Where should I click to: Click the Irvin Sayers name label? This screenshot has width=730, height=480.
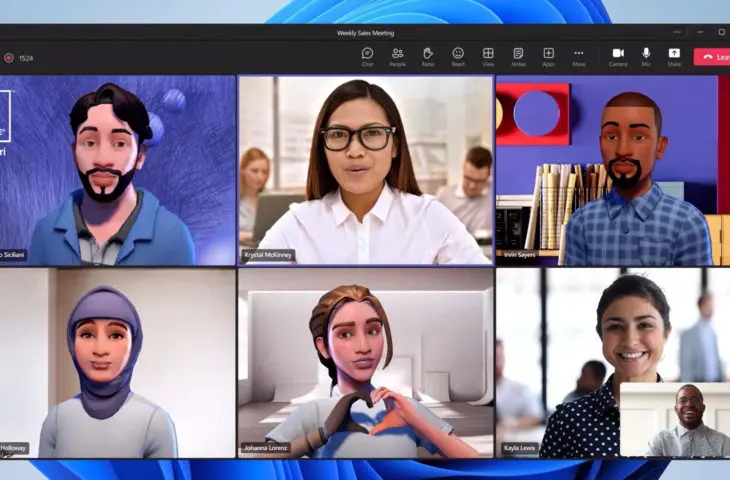point(520,255)
